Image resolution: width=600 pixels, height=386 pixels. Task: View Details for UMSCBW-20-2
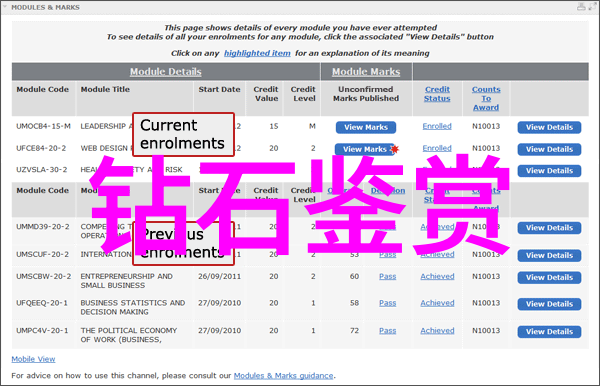click(549, 277)
